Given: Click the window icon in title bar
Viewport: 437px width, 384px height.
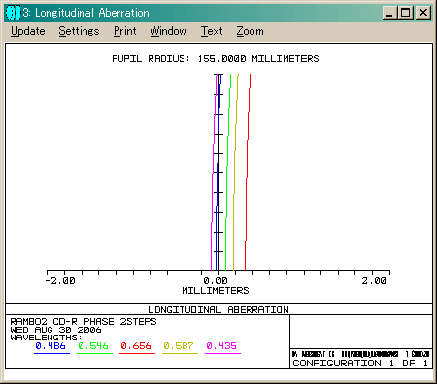Looking at the screenshot, I should 13,13.
